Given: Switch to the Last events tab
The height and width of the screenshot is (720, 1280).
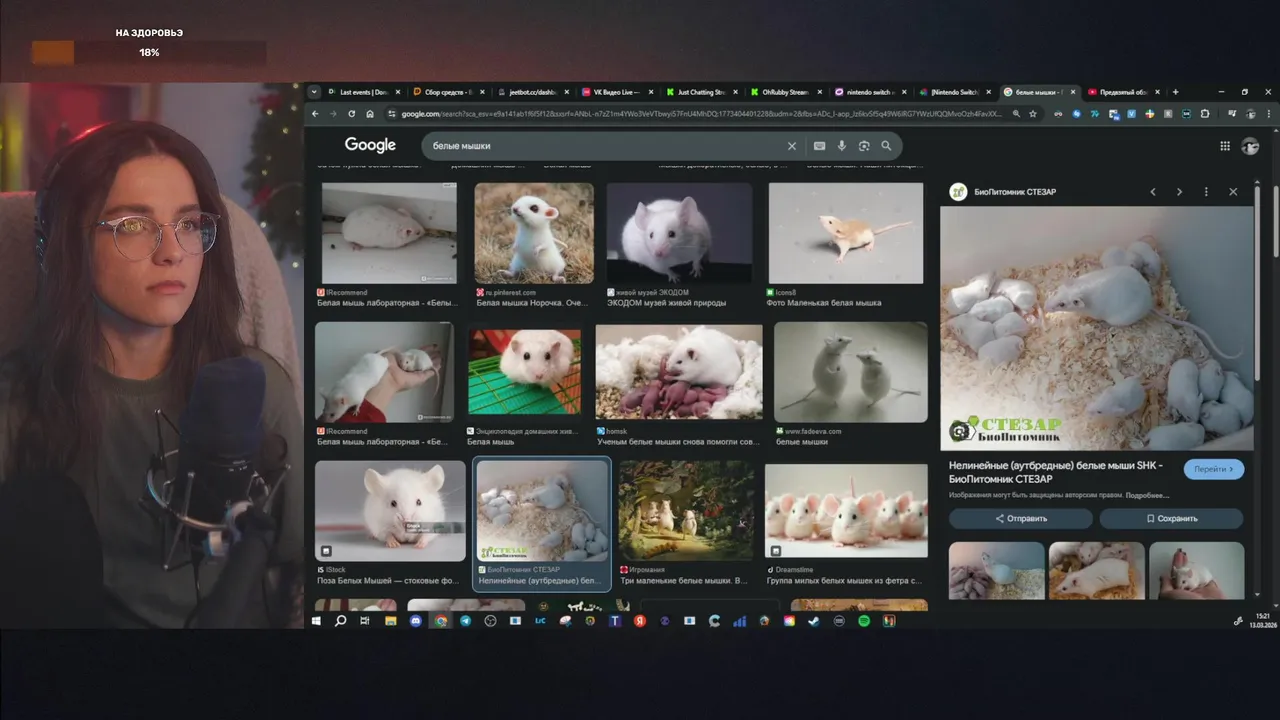Looking at the screenshot, I should [364, 92].
